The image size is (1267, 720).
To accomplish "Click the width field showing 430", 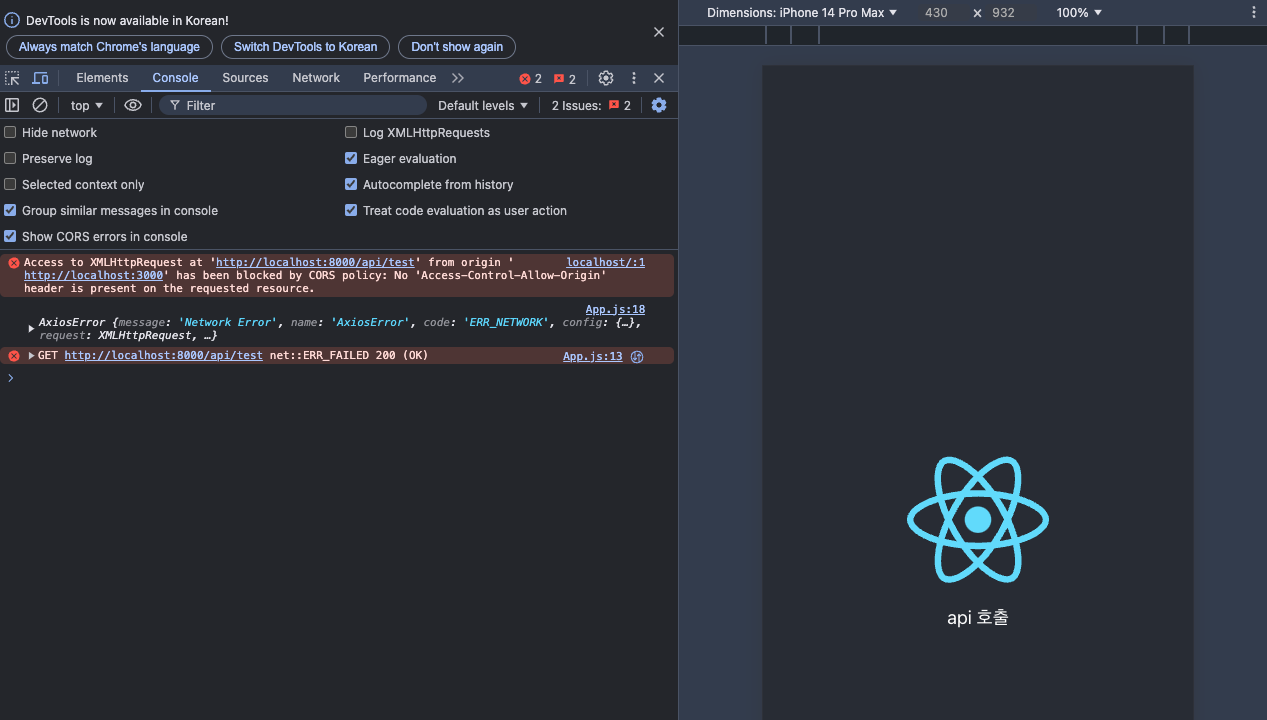I will point(936,13).
